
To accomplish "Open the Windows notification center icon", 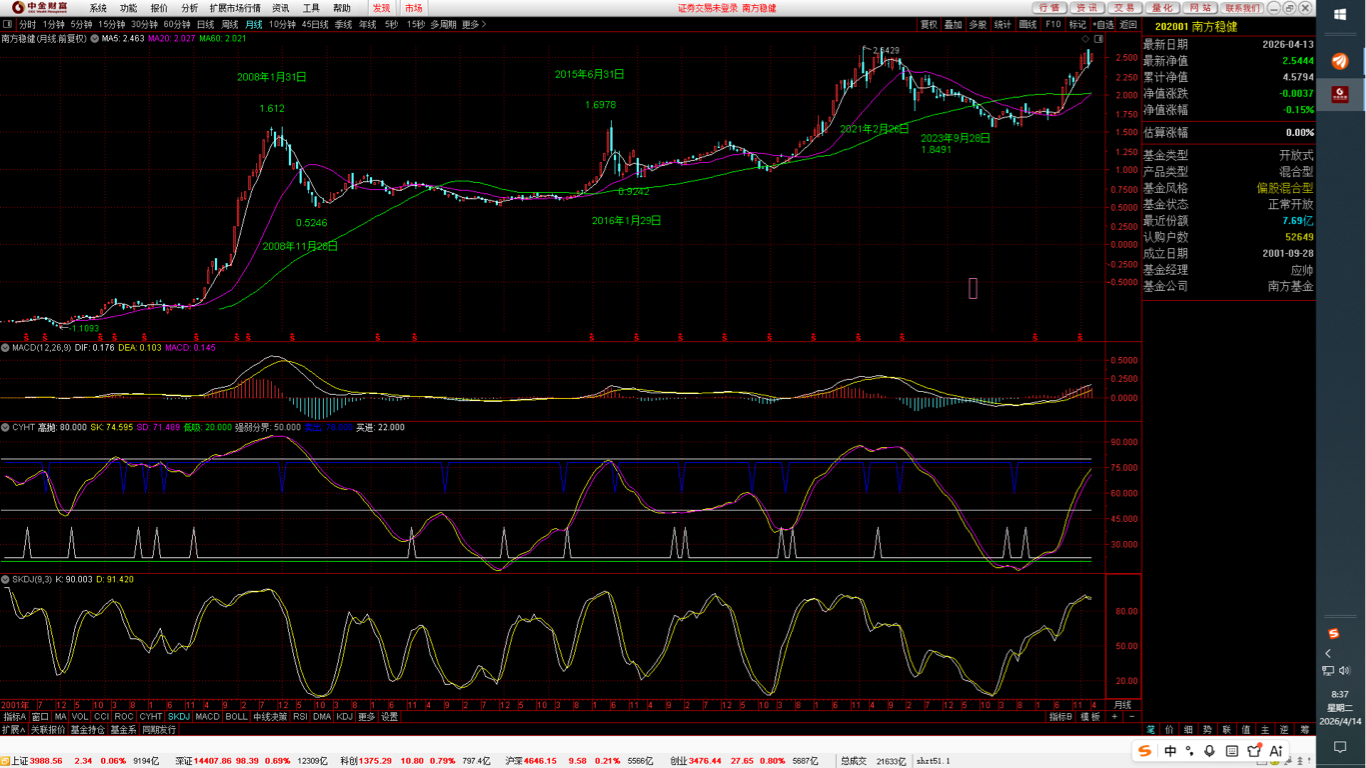I will click(1340, 746).
